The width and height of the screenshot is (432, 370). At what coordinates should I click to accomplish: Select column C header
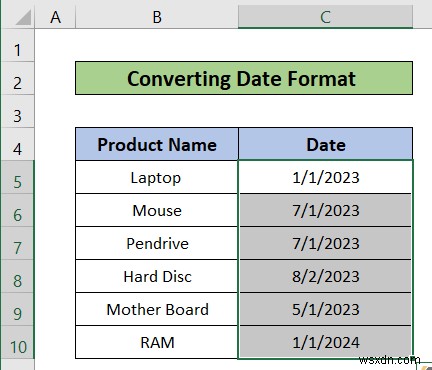pyautogui.click(x=325, y=17)
